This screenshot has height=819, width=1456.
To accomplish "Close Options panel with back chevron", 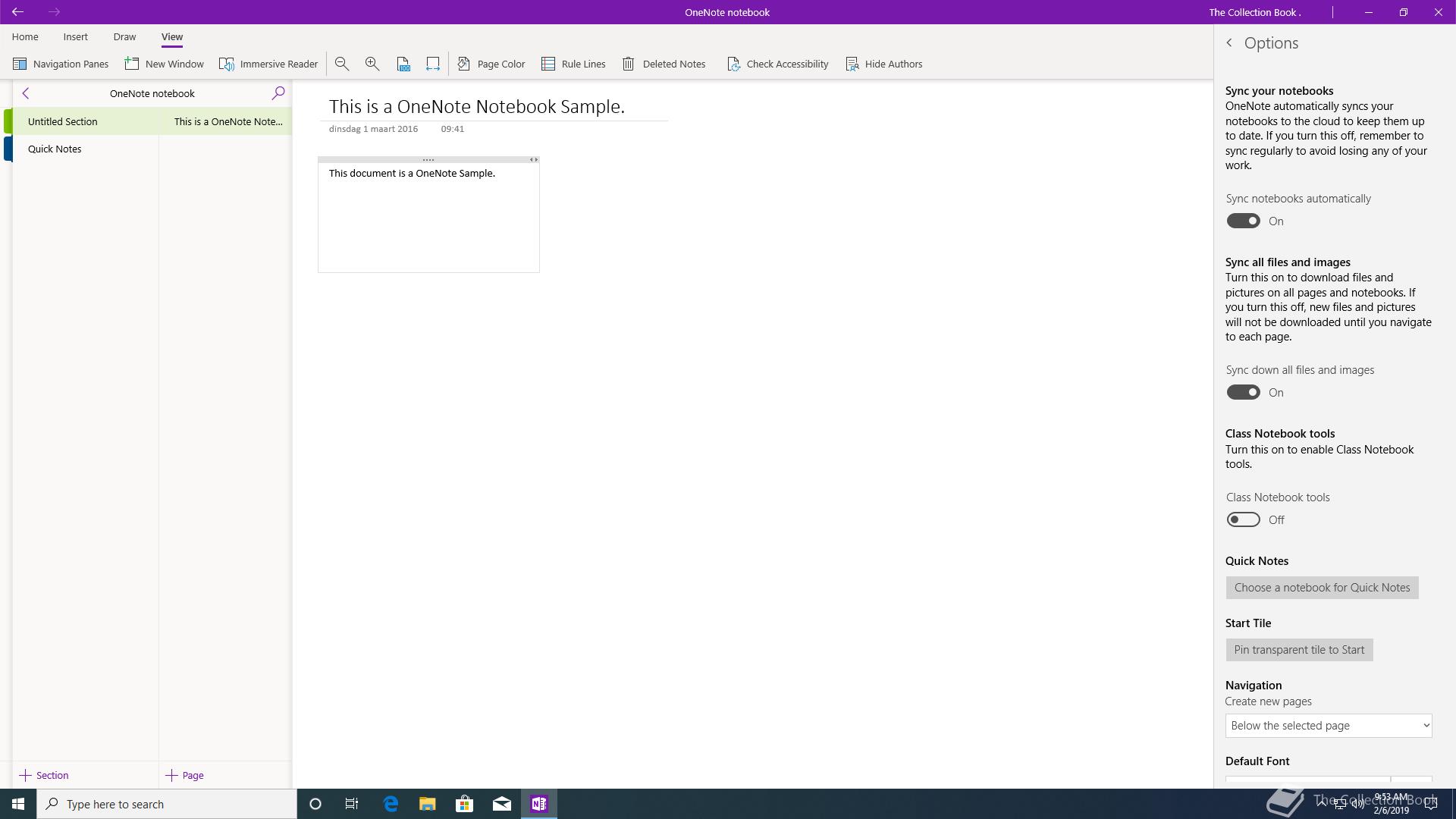I will tap(1229, 43).
